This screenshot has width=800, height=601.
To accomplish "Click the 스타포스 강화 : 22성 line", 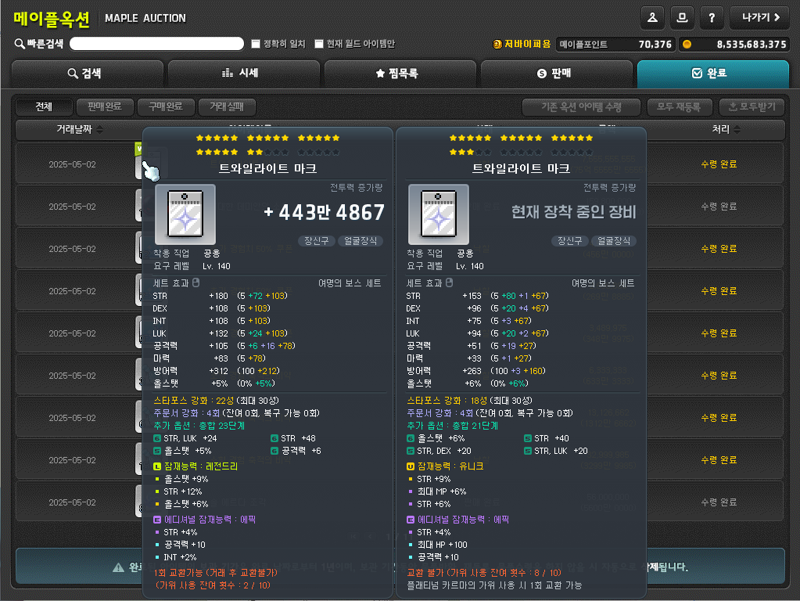I will [x=216, y=400].
